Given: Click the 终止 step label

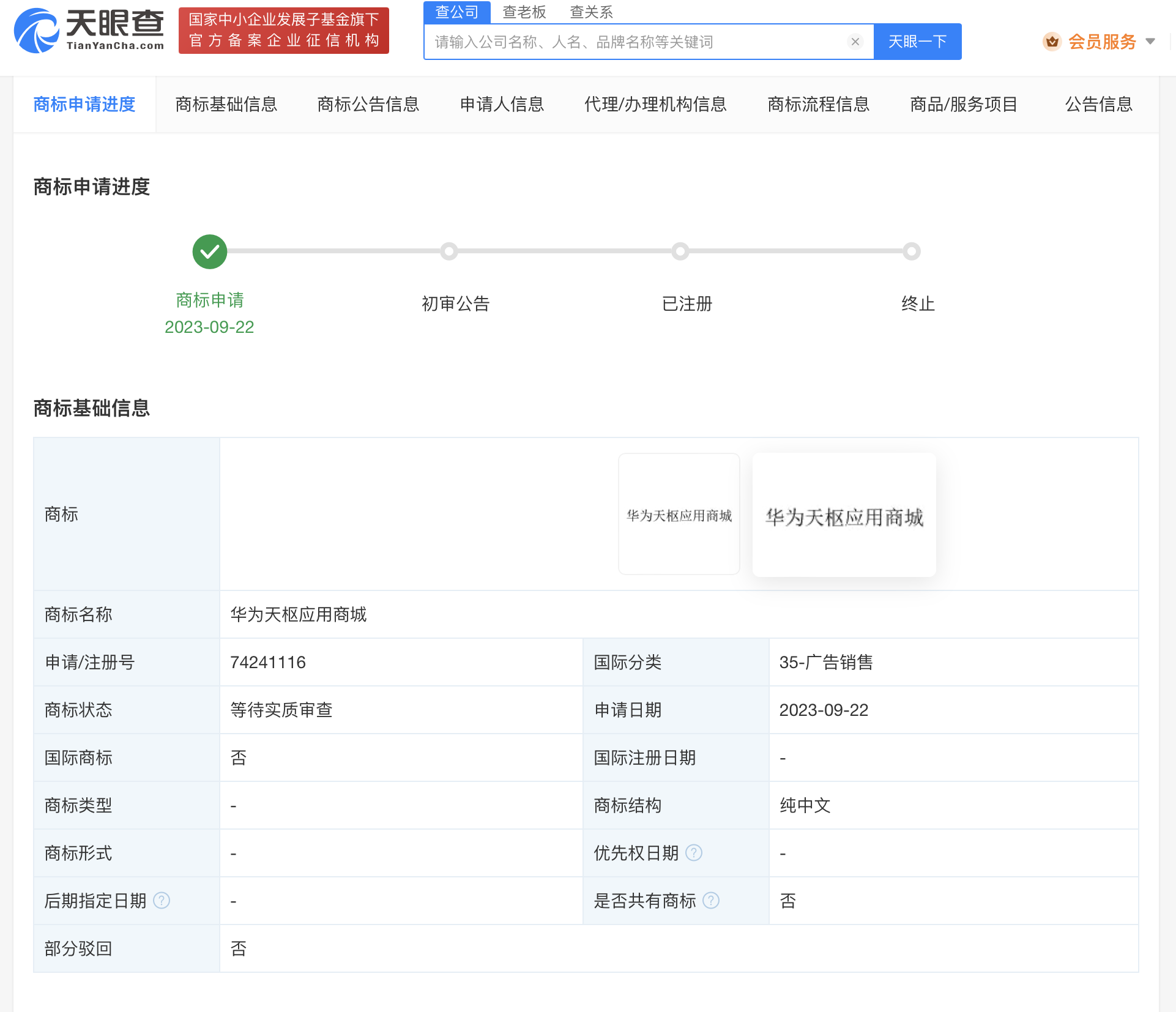Looking at the screenshot, I should point(918,303).
